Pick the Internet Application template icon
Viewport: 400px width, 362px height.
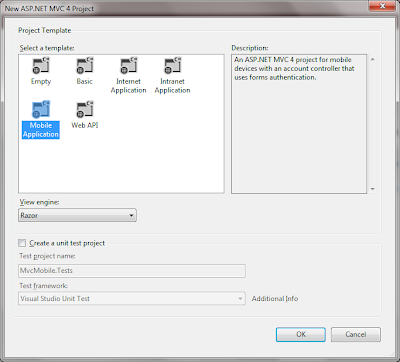pyautogui.click(x=129, y=66)
